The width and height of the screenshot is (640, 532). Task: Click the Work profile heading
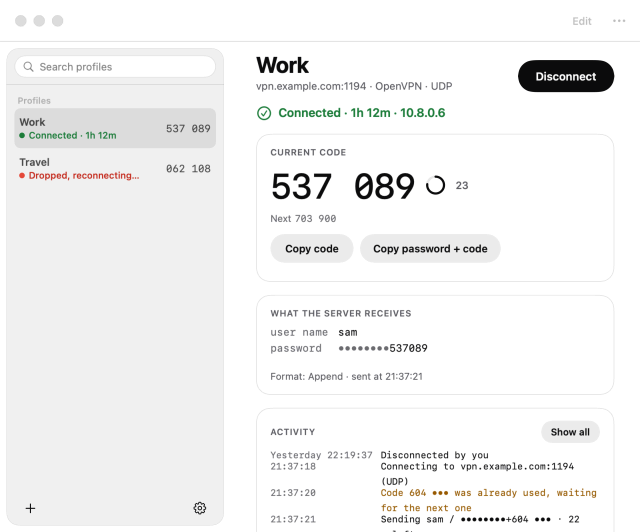[x=282, y=65]
